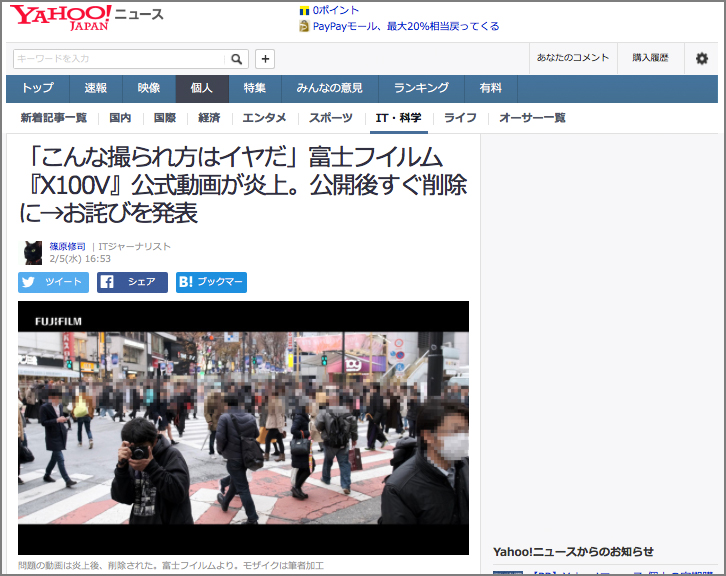Click the Twitter bird icon

(28, 282)
